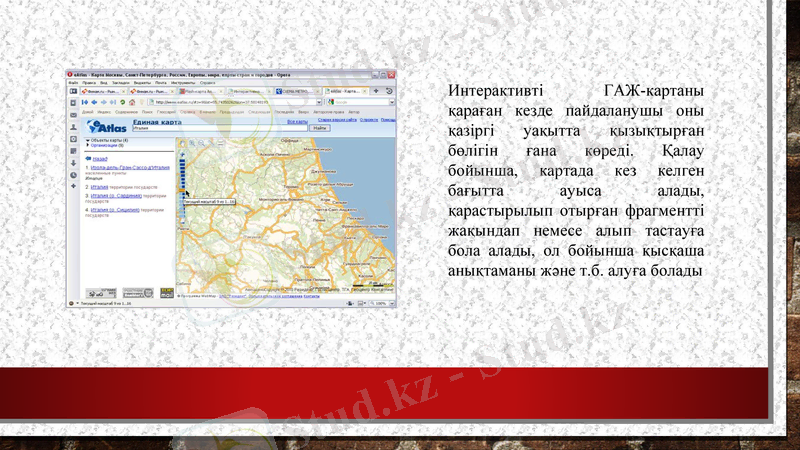800x450 pixels.
Task: Toggle the side panel button in tab bar
Action: pyautogui.click(x=73, y=91)
